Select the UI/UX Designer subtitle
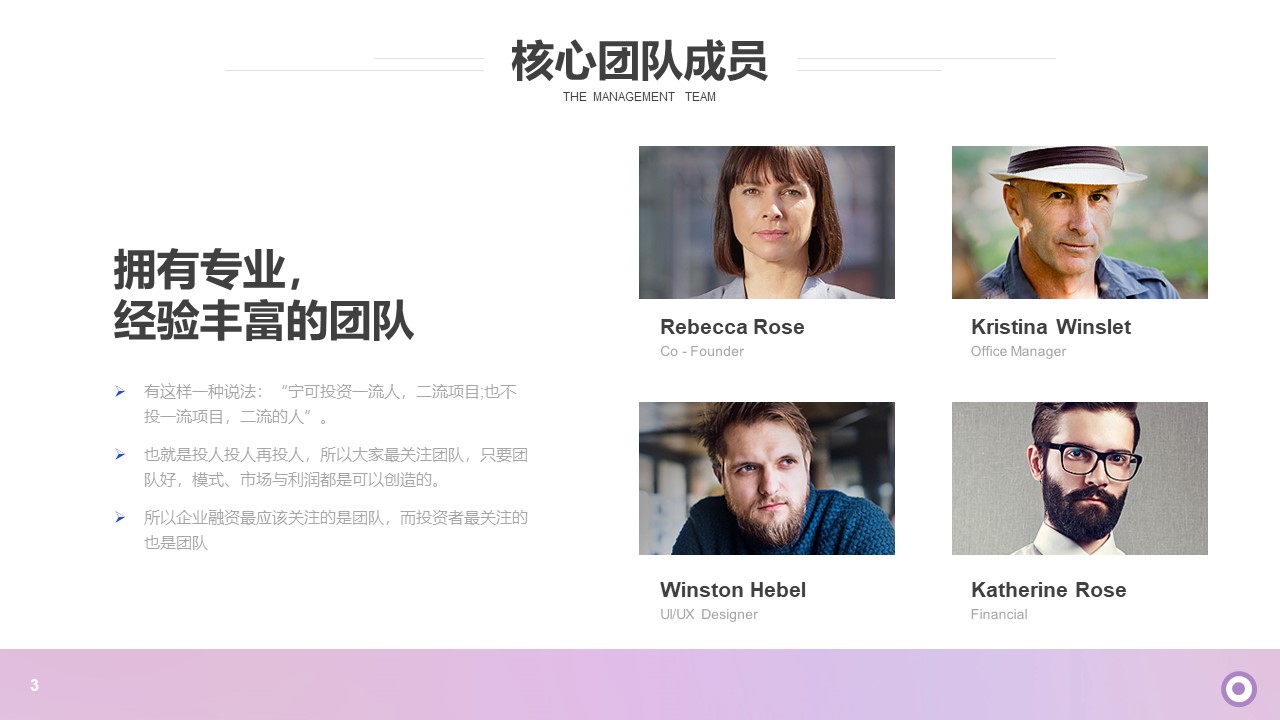1280x720 pixels. (x=709, y=614)
